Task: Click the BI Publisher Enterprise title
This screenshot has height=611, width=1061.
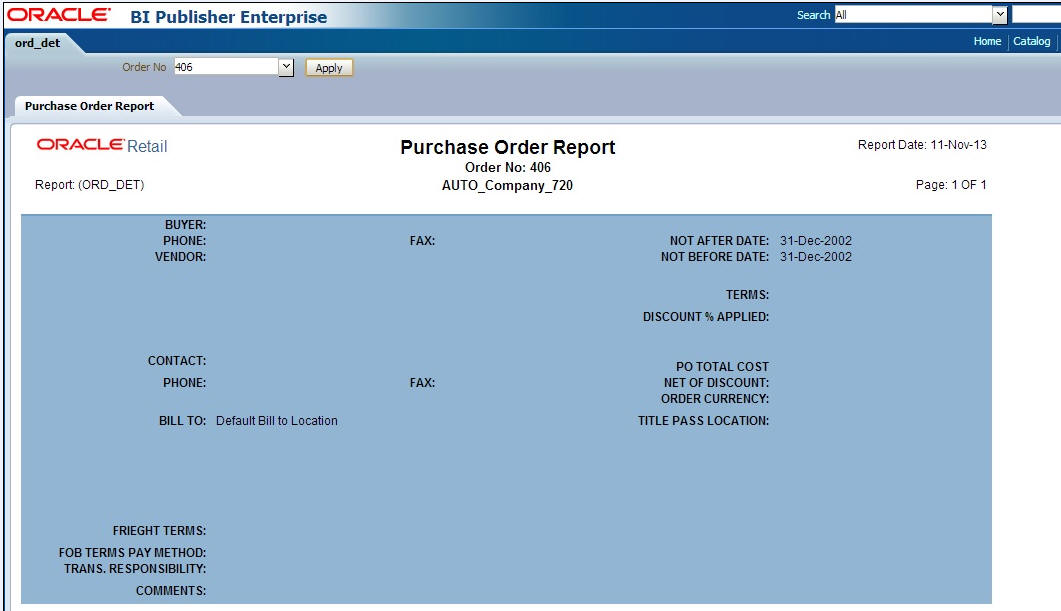Action: (x=229, y=17)
